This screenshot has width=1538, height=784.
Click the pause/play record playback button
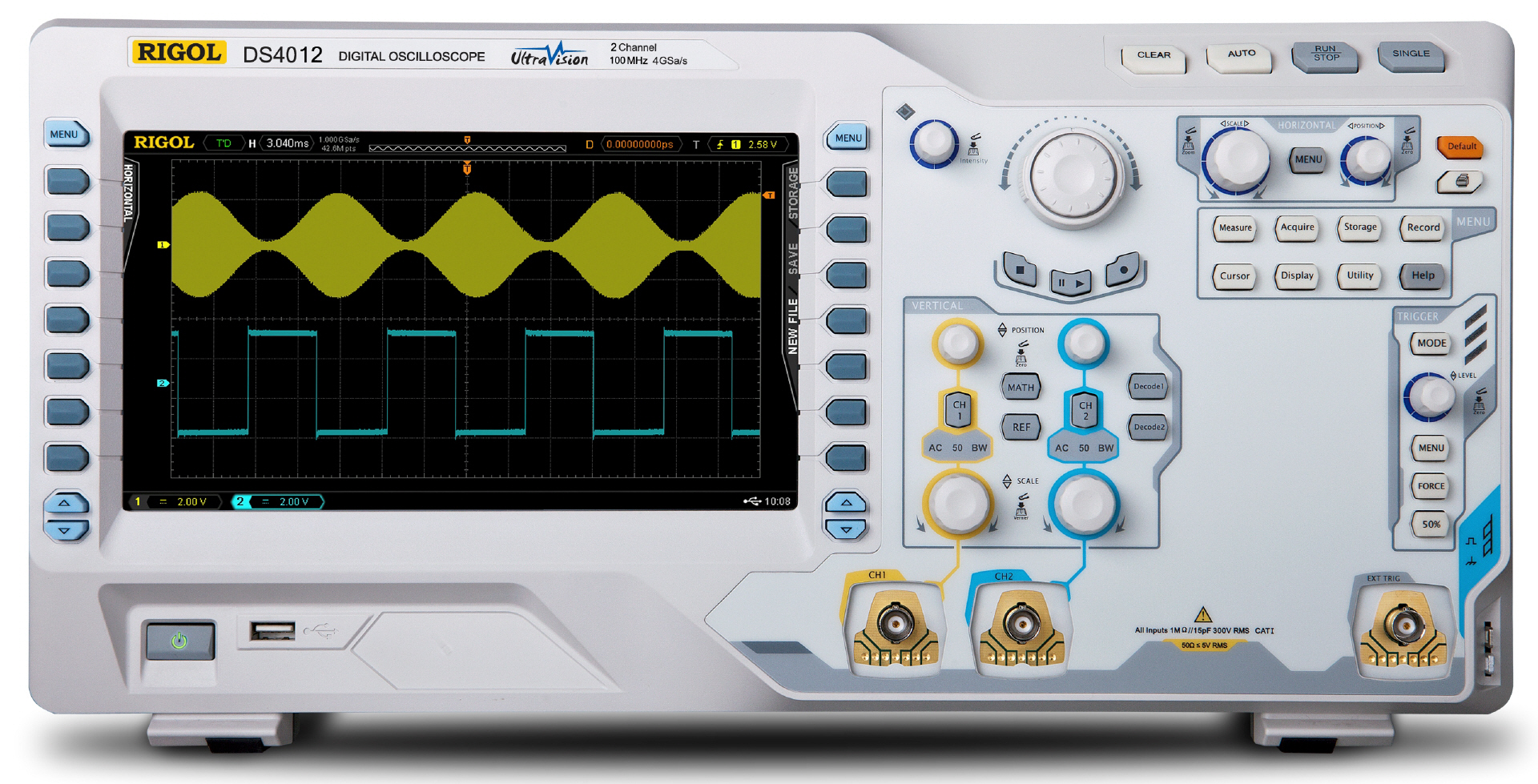pos(1070,282)
